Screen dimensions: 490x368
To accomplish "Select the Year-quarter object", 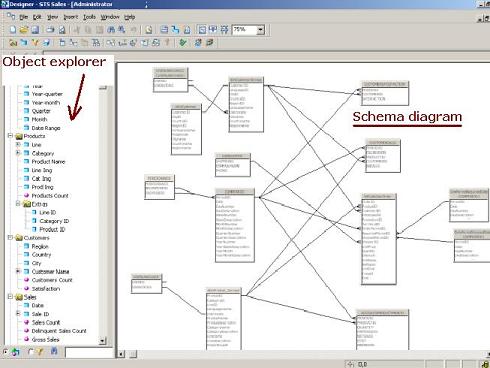I will click(47, 94).
